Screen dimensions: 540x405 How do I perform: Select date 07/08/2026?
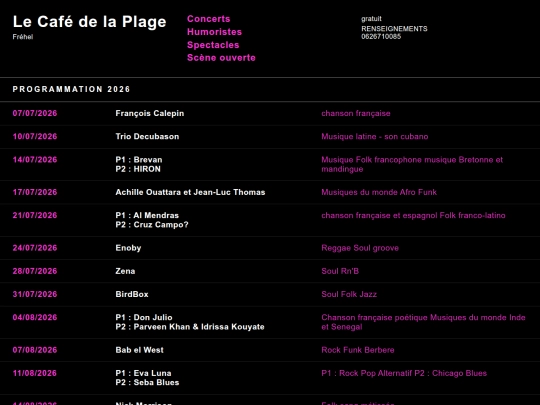click(35, 350)
